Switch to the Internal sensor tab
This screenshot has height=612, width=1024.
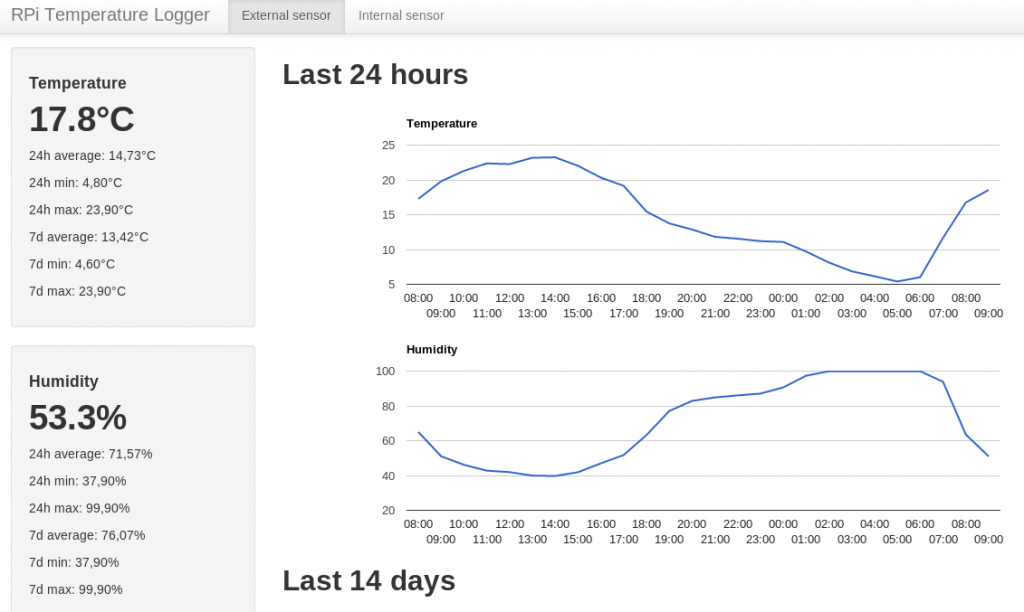click(400, 16)
